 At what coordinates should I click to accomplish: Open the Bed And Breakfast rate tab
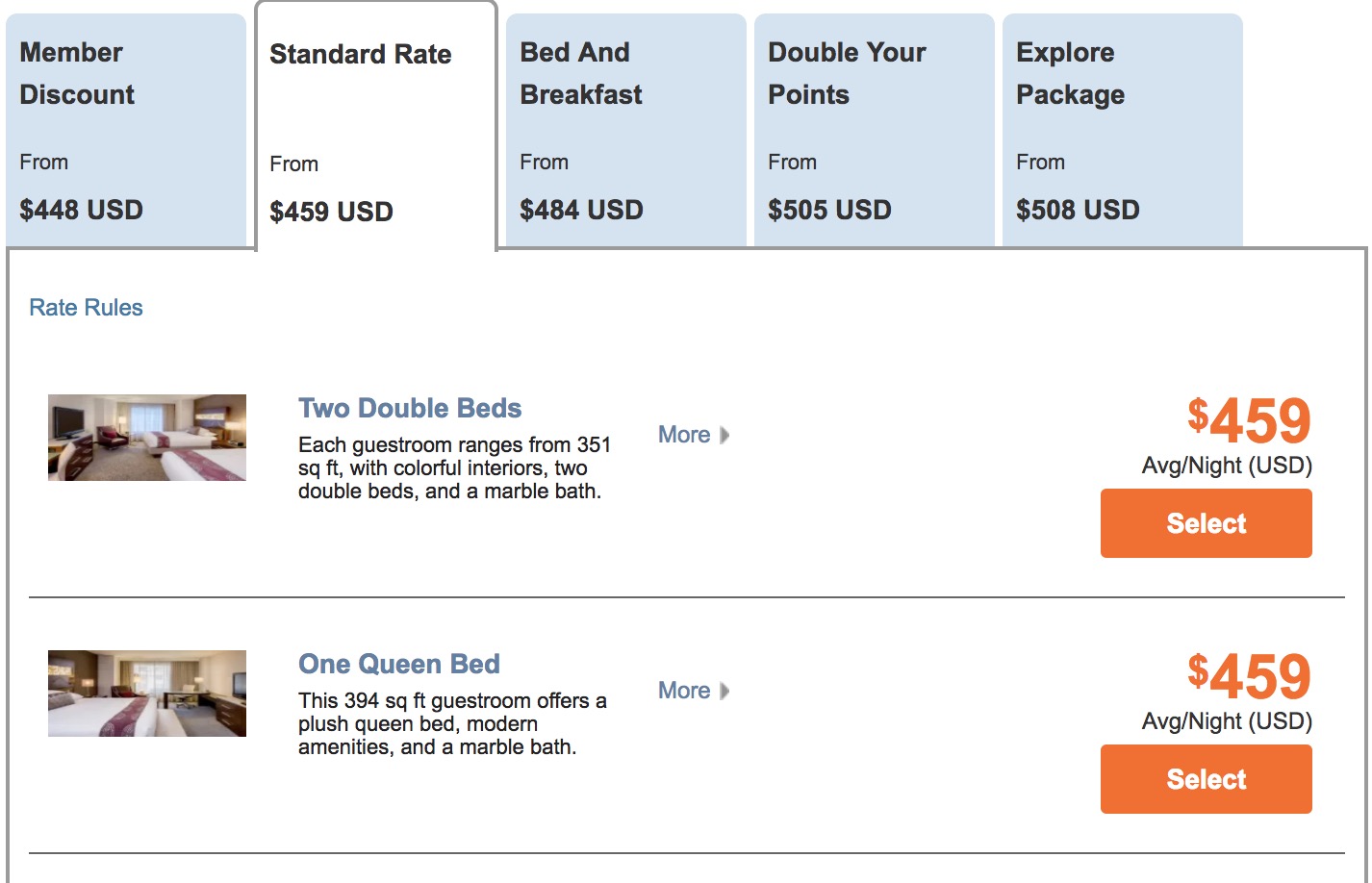625,130
